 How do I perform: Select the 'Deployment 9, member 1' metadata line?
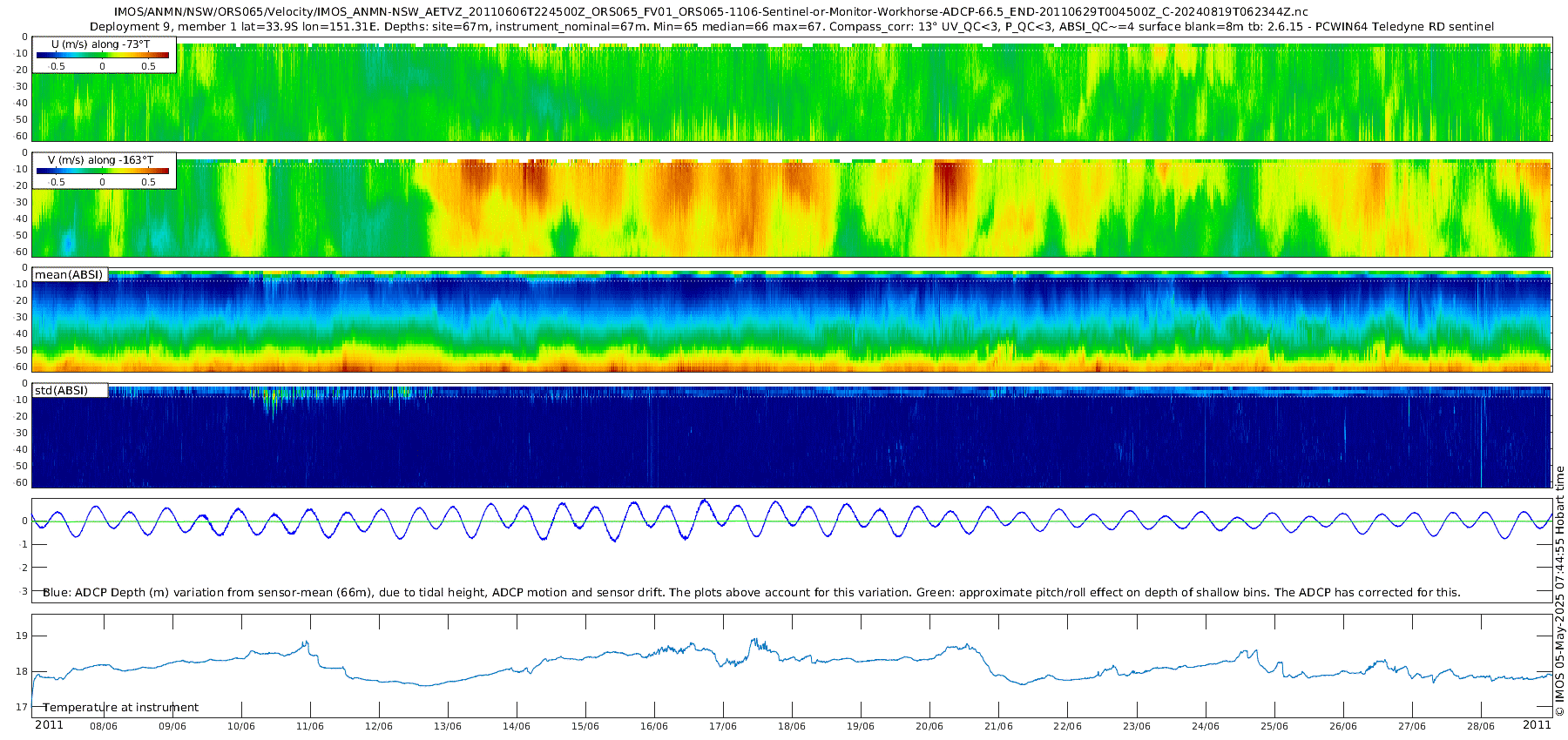tap(792, 26)
